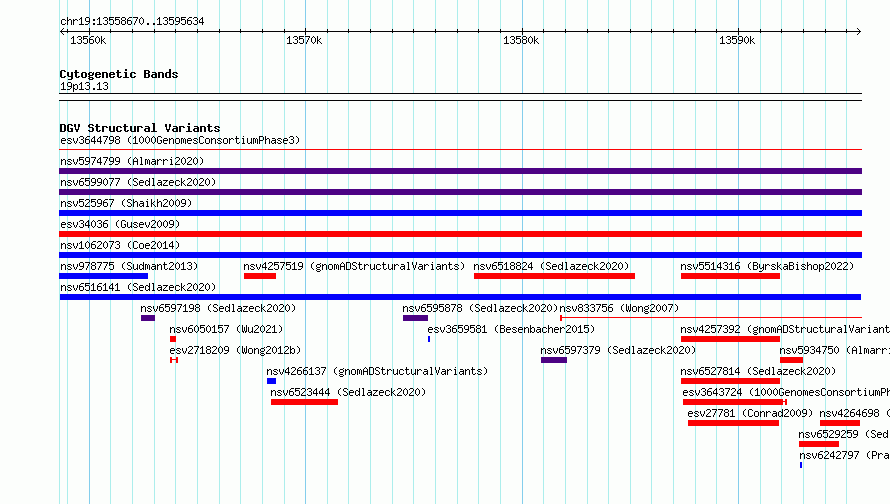
Task: Select the nsv6599077 purple variant bar
Action: [x=460, y=192]
